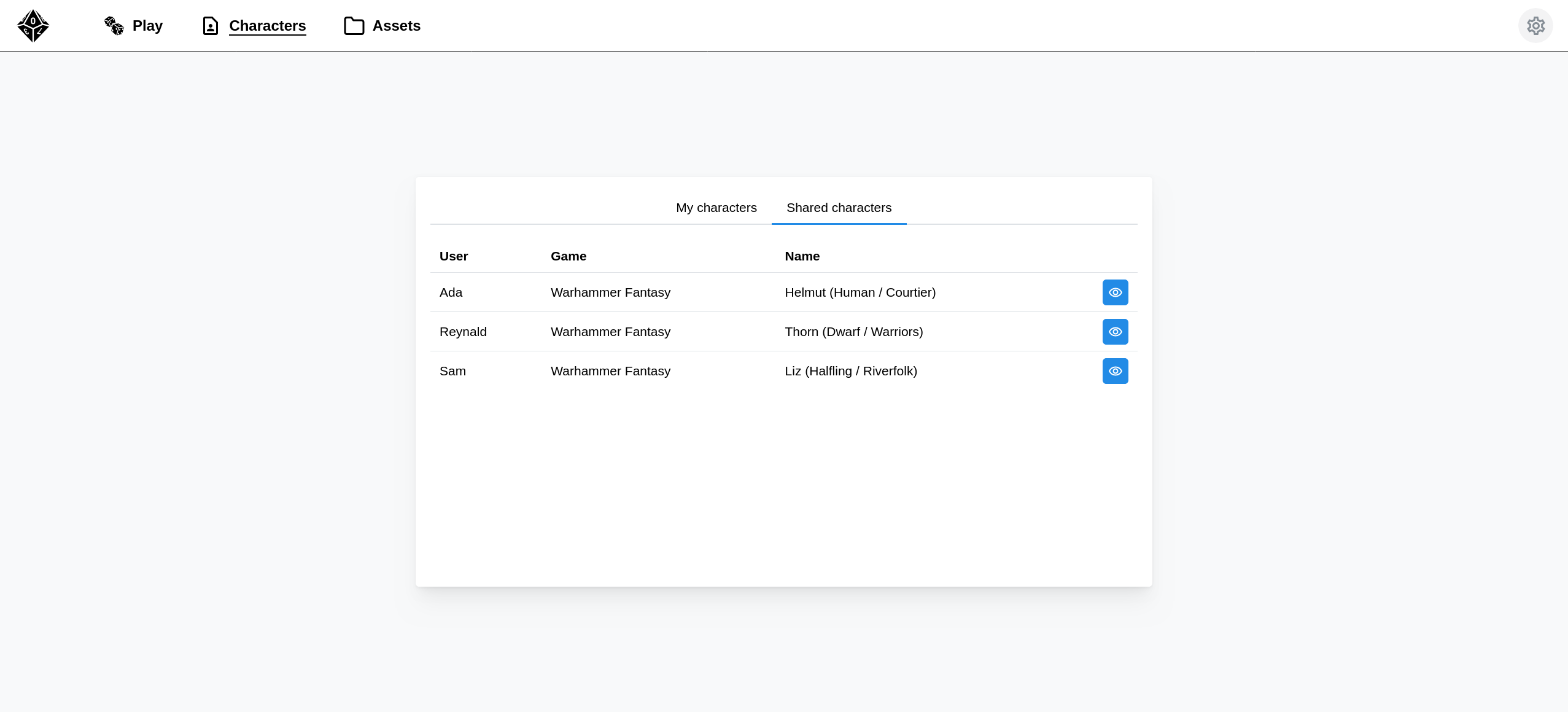Viewport: 1568px width, 712px height.
Task: View Thorn character with eye button
Action: [x=1115, y=332]
